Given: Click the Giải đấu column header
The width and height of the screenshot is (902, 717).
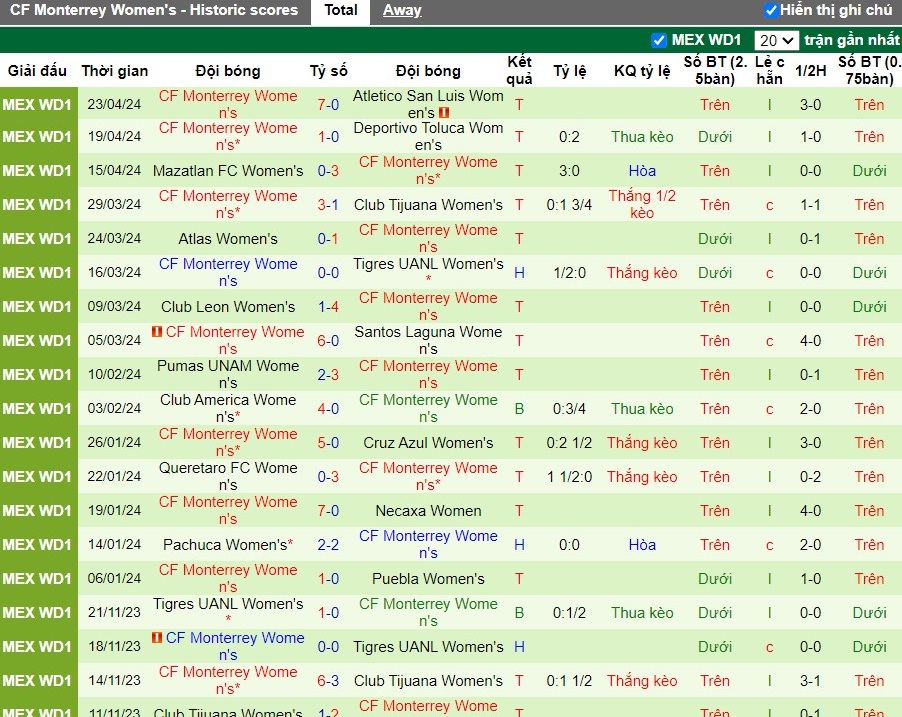Looking at the screenshot, I should tap(37, 71).
